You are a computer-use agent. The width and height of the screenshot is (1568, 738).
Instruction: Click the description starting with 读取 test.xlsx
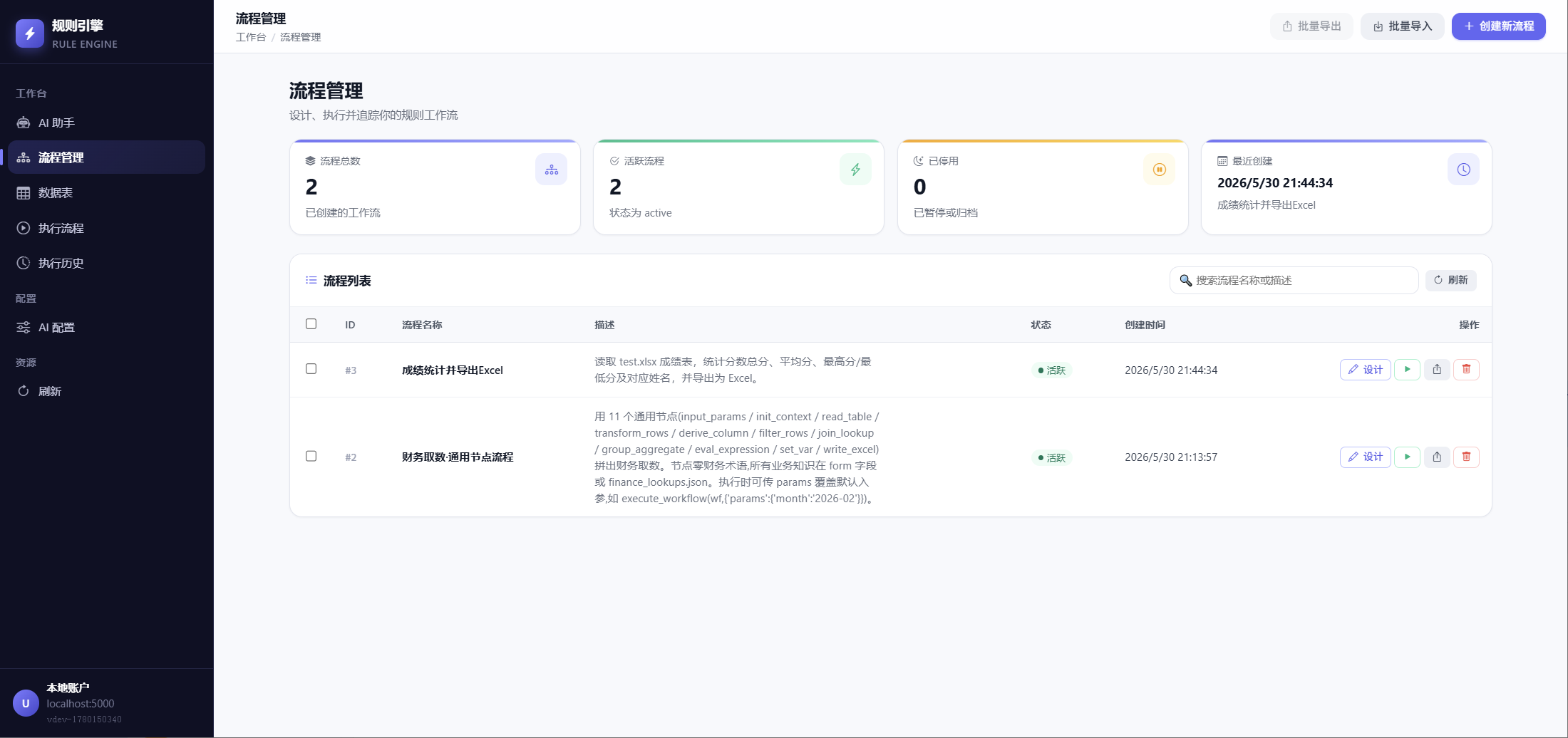pos(733,370)
